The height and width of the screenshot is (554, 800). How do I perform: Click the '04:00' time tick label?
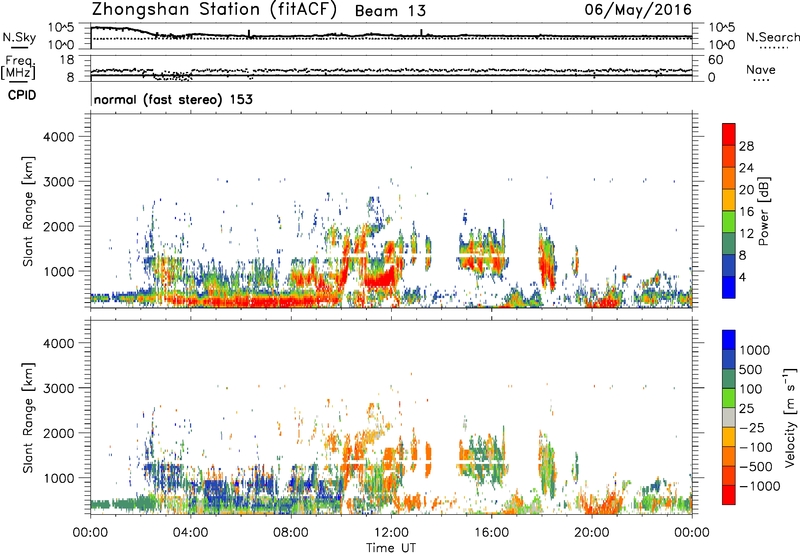[191, 533]
